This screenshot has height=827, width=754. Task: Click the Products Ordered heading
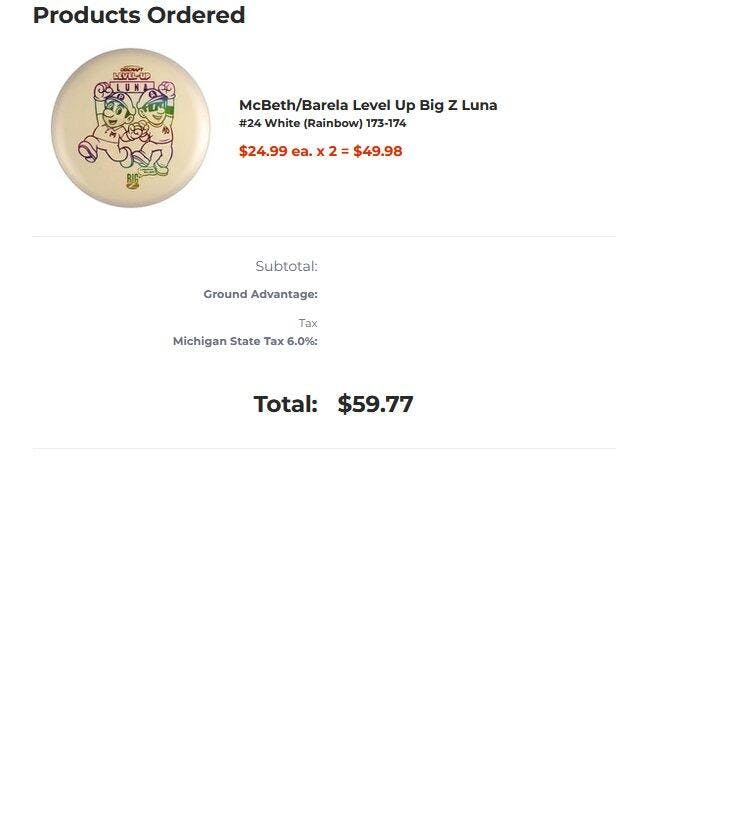point(139,15)
